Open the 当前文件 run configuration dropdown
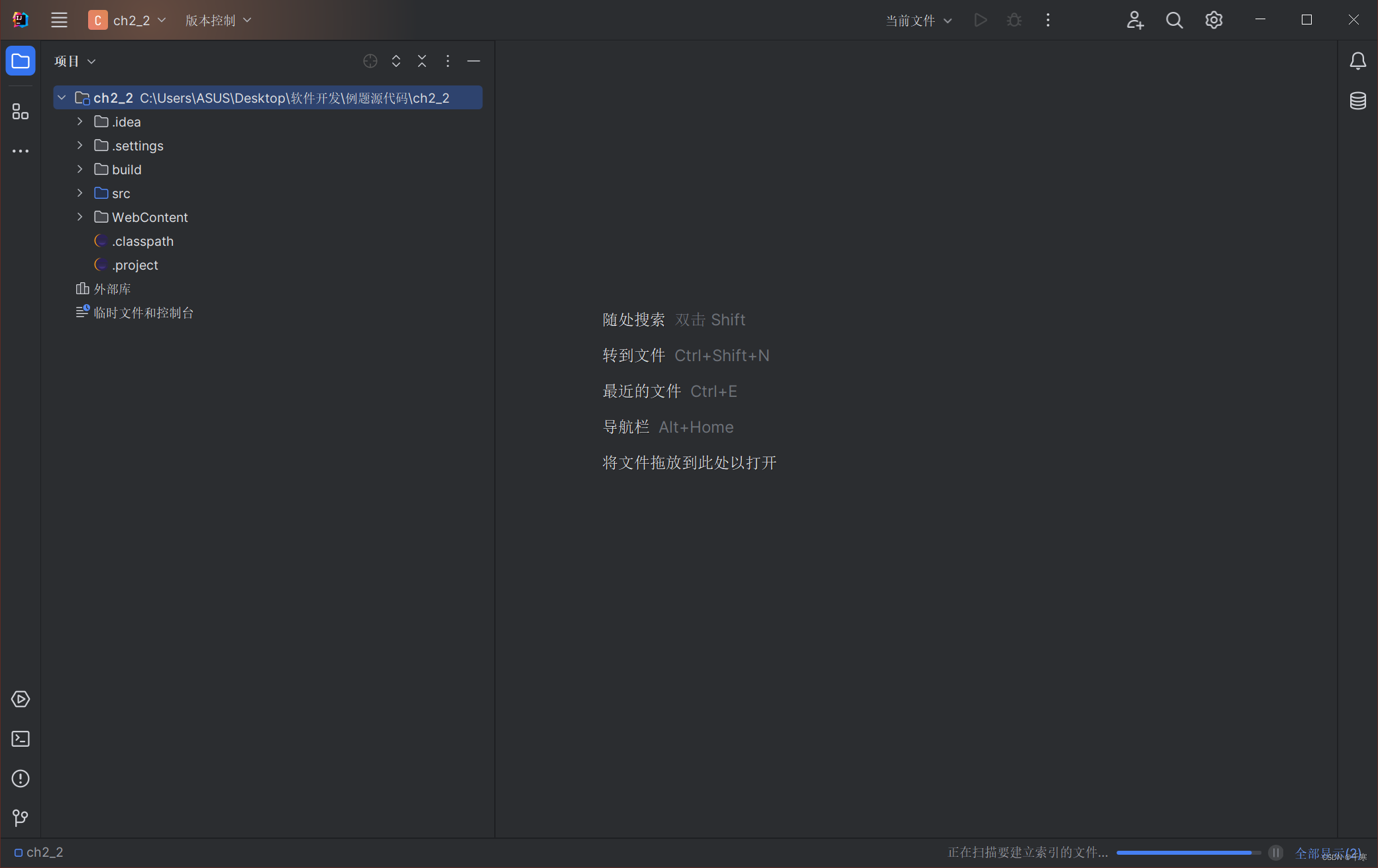The width and height of the screenshot is (1378, 868). [918, 21]
